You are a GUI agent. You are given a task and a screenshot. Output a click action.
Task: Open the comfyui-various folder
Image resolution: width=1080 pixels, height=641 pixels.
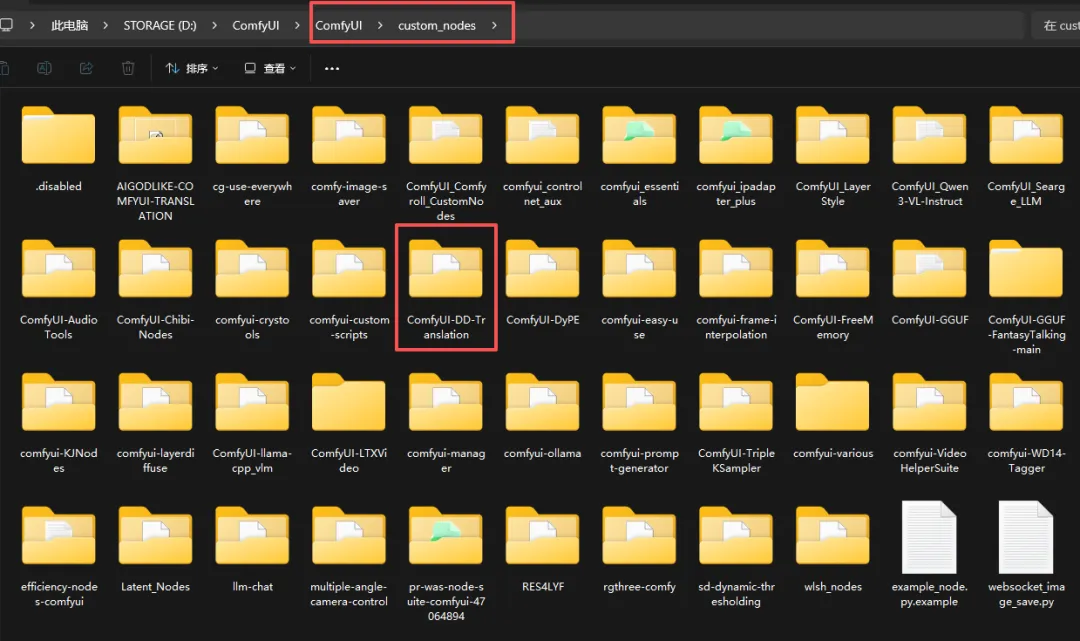[x=833, y=403]
